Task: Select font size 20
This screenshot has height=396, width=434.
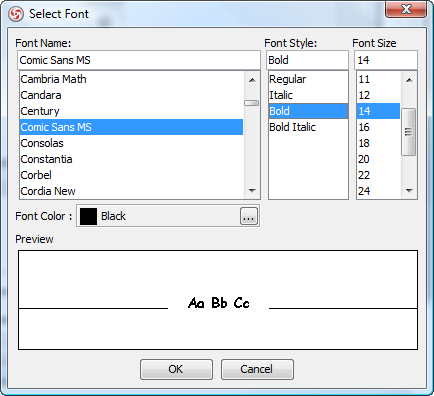Action: [x=378, y=159]
